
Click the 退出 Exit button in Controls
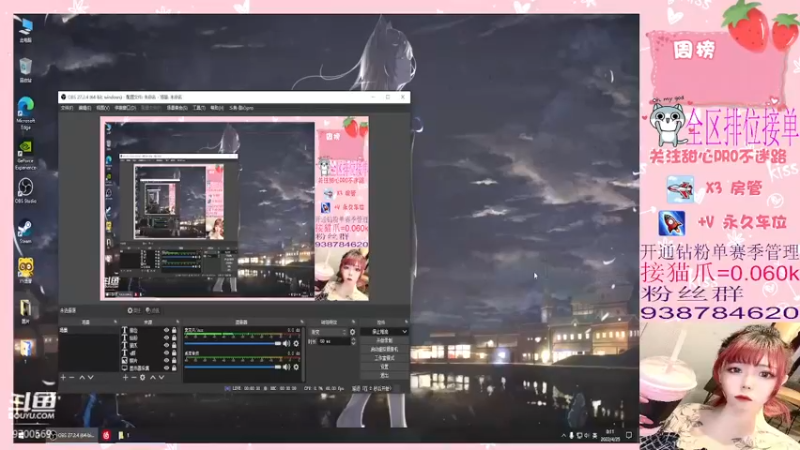click(x=384, y=376)
